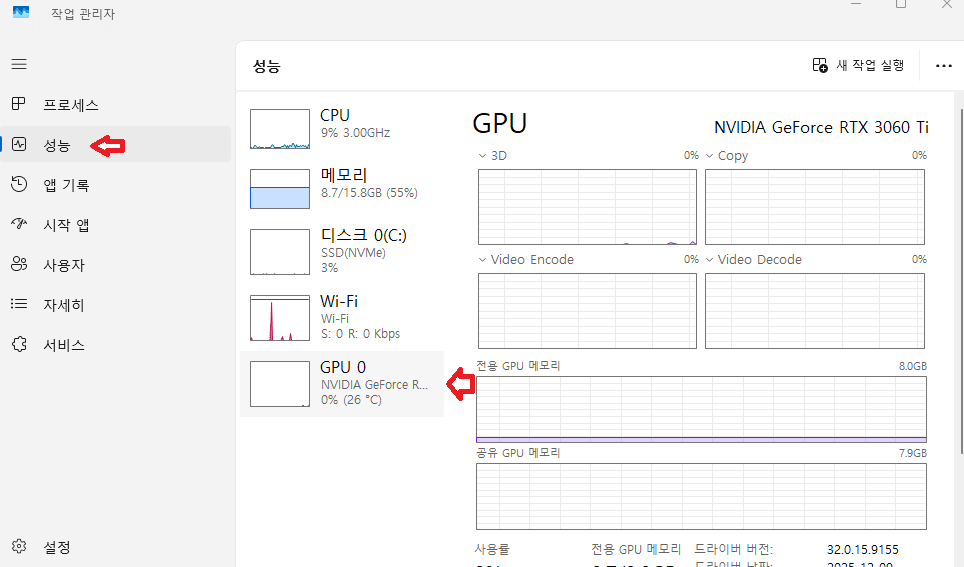Select the 디스크 0(C:) thumbnail graph
964x567 pixels.
(x=279, y=253)
